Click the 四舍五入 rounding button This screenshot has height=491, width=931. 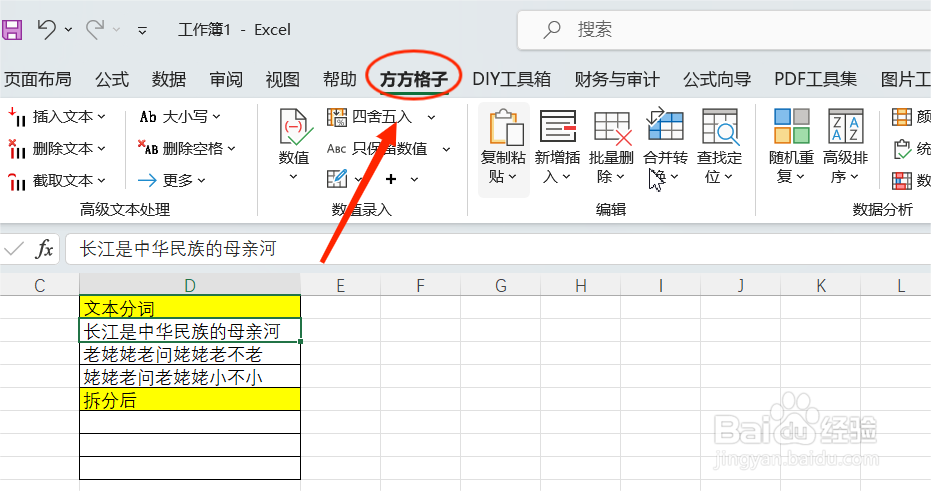tap(369, 117)
